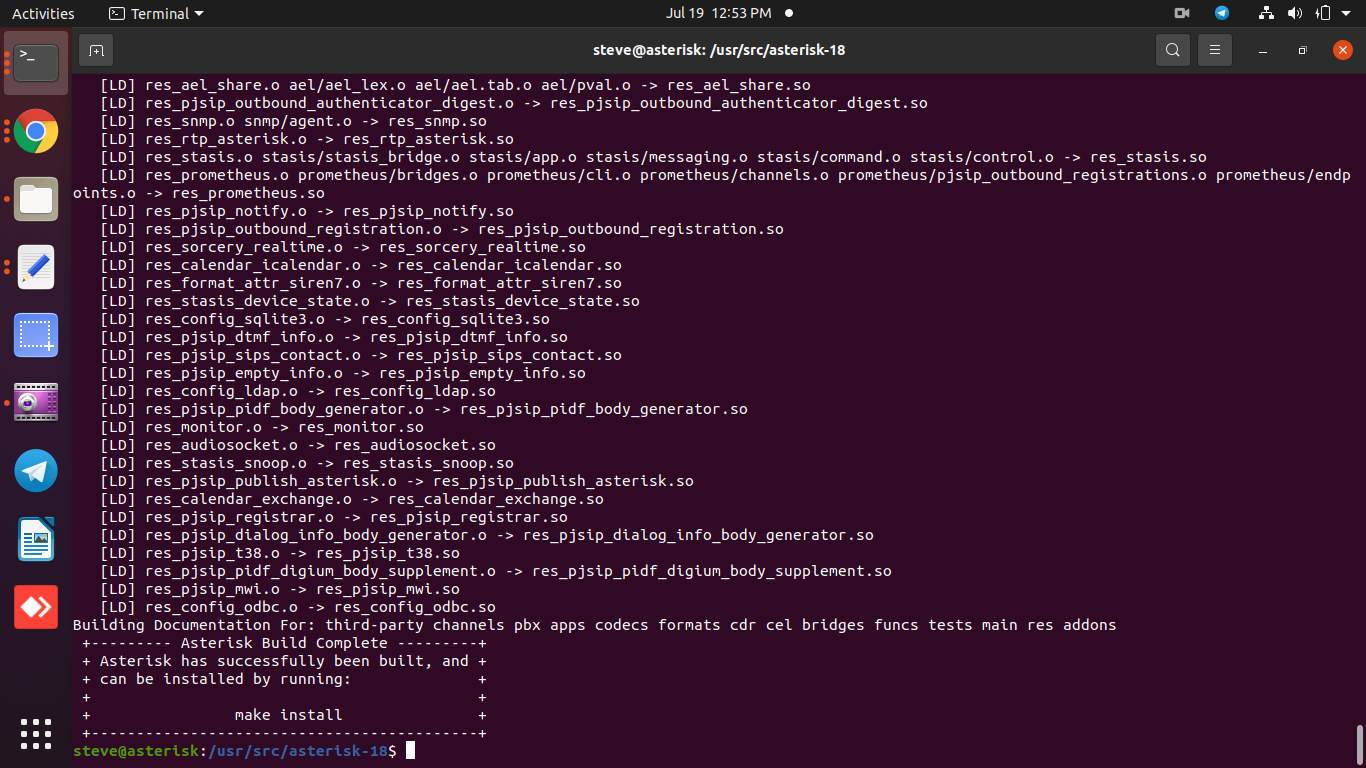This screenshot has height=768, width=1366.
Task: Open the clock calendar at Jul 19 12:53 PM
Action: point(719,13)
